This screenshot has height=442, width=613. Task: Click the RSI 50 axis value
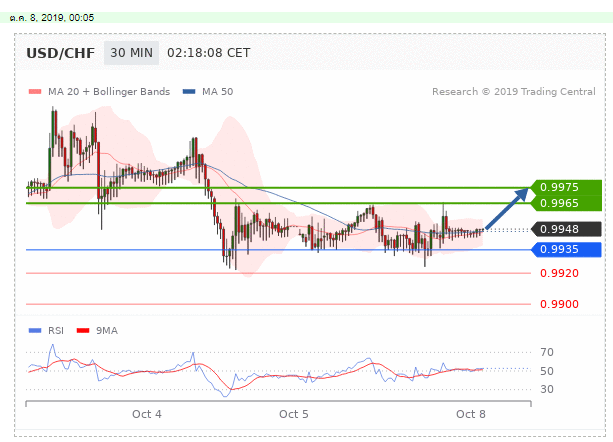pos(547,371)
